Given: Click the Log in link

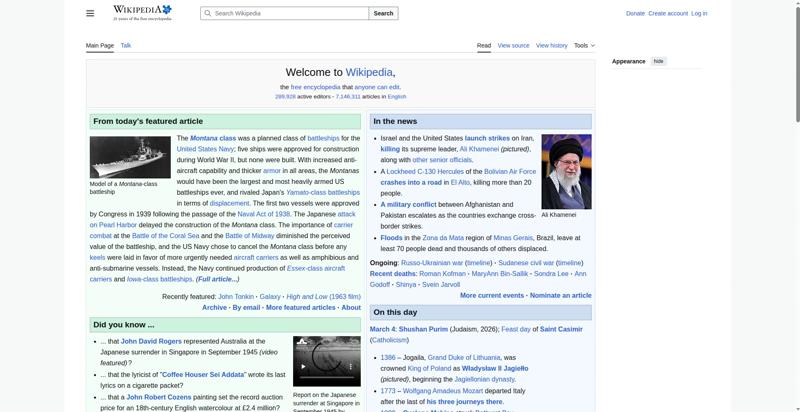Looking at the screenshot, I should click(x=699, y=13).
